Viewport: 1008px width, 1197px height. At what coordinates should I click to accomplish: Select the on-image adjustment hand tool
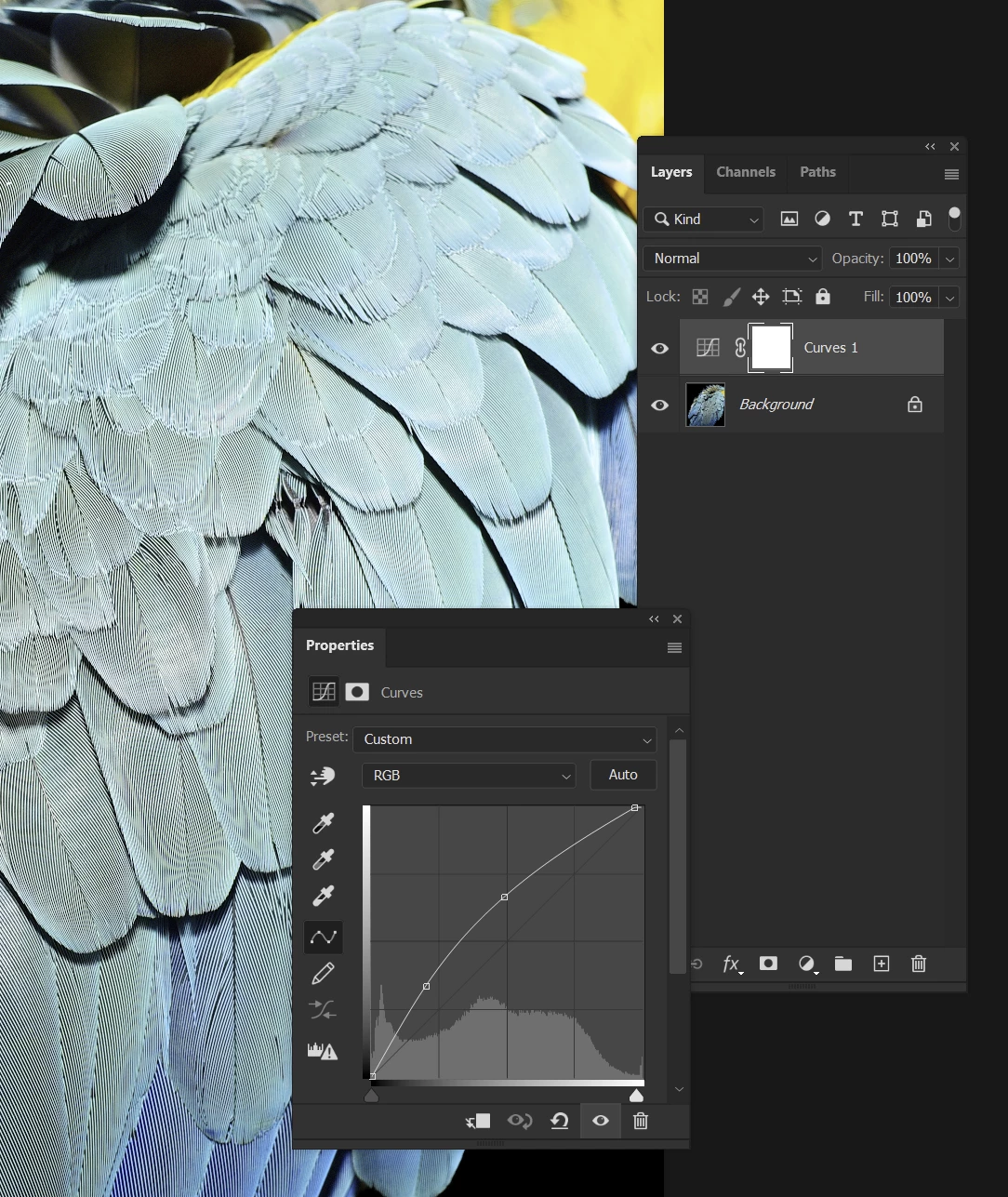[x=323, y=776]
